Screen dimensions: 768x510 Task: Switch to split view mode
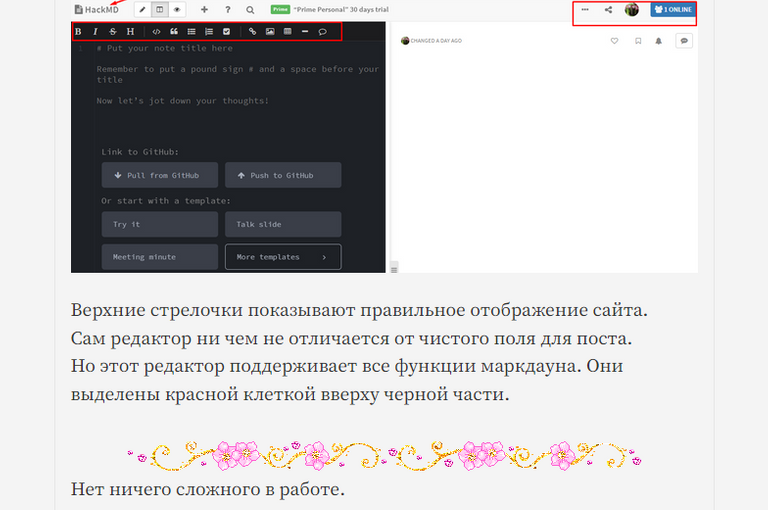pos(160,9)
